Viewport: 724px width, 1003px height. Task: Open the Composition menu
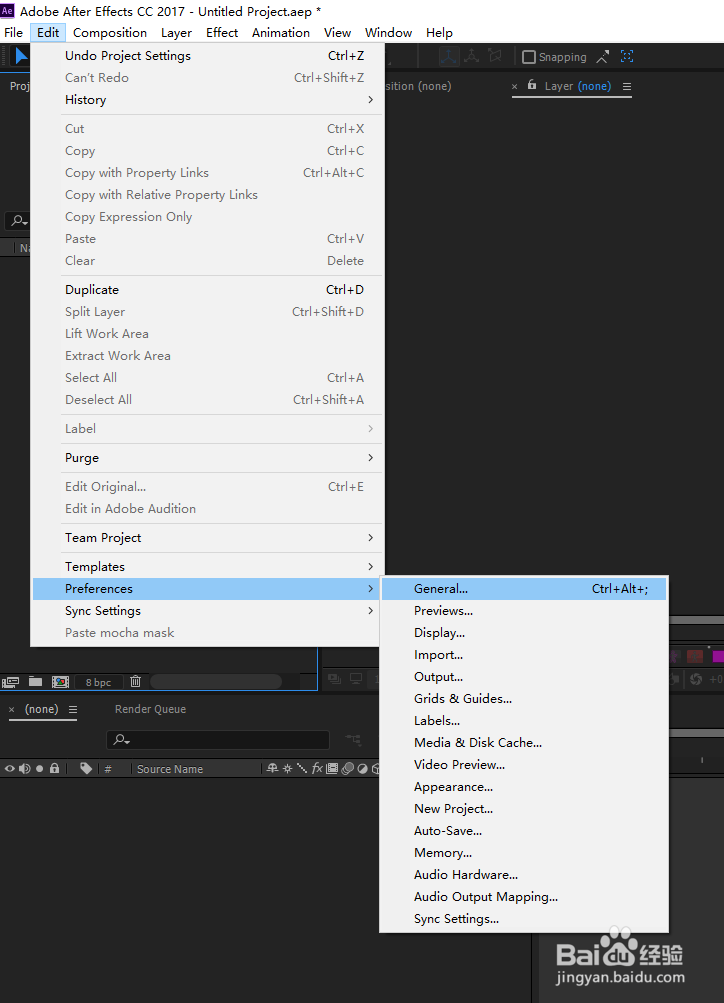(x=109, y=33)
